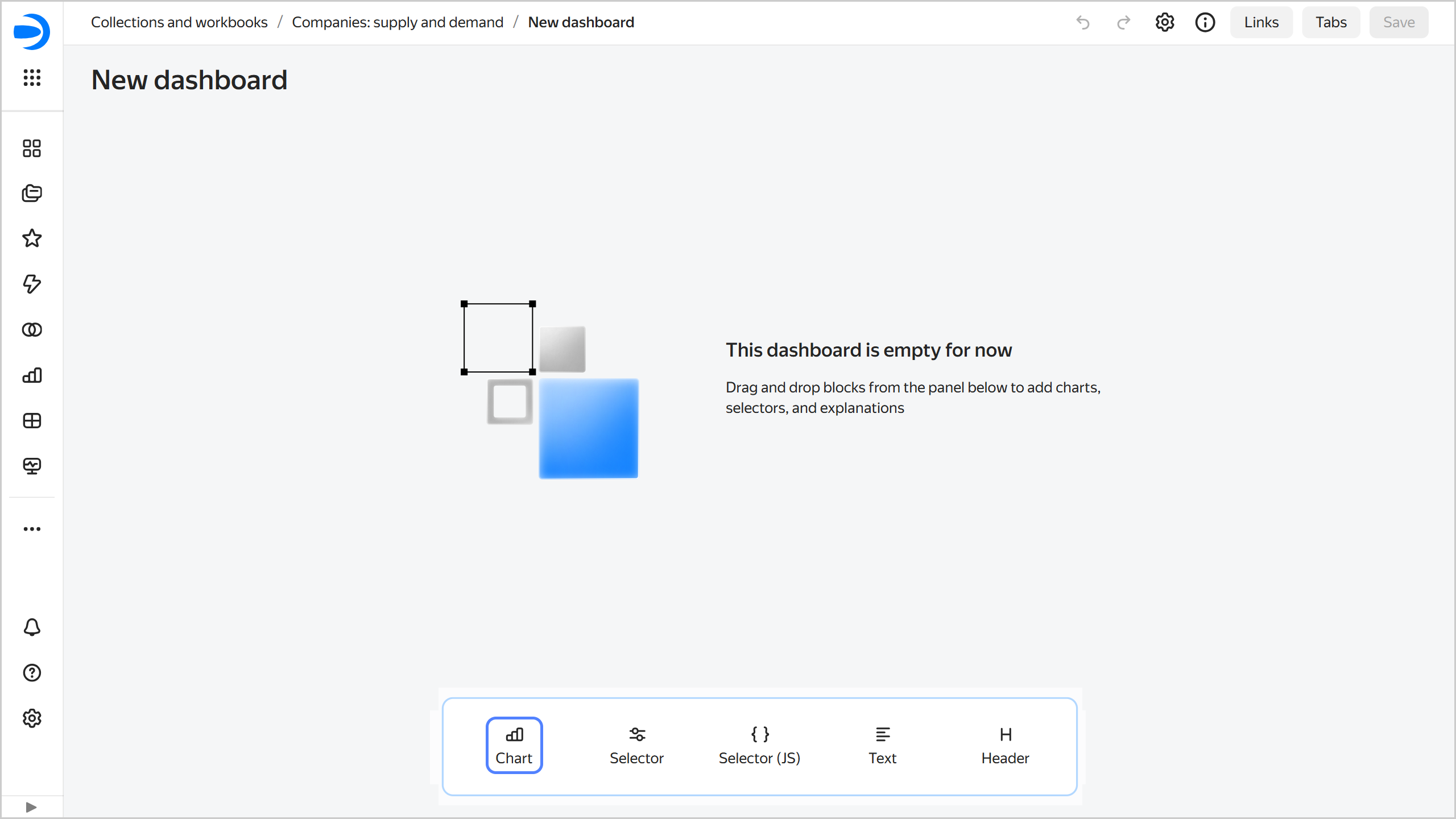Open Favorites star icon in sidebar

tap(32, 238)
